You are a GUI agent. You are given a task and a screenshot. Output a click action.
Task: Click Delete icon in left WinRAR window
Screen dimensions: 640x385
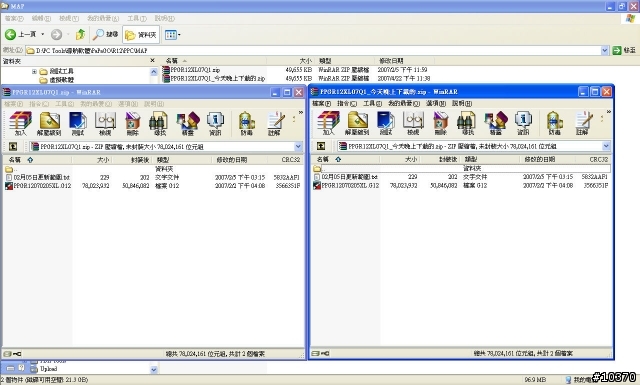[x=133, y=123]
